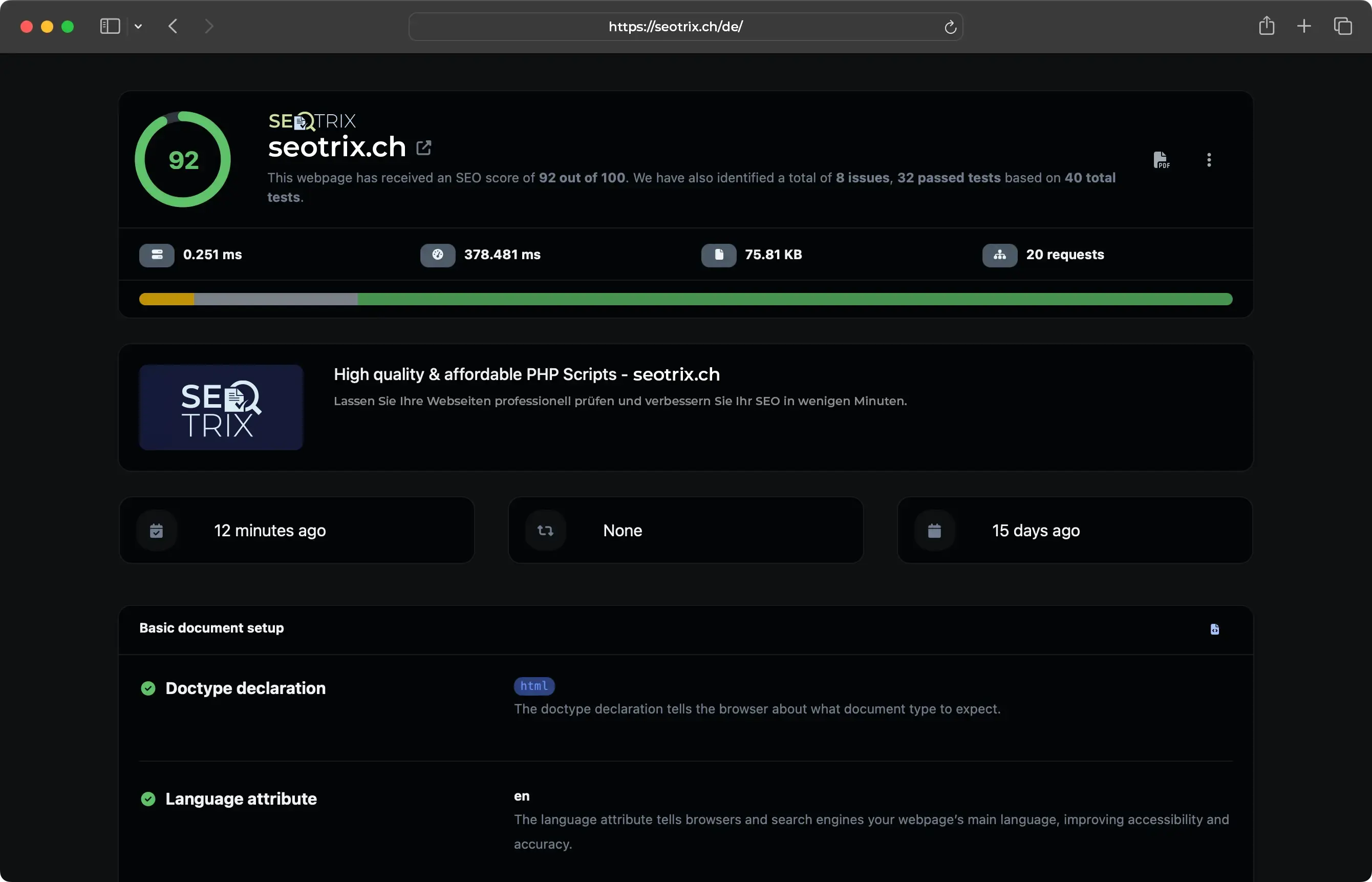
Task: Click the '15 days ago' text
Action: [1036, 531]
